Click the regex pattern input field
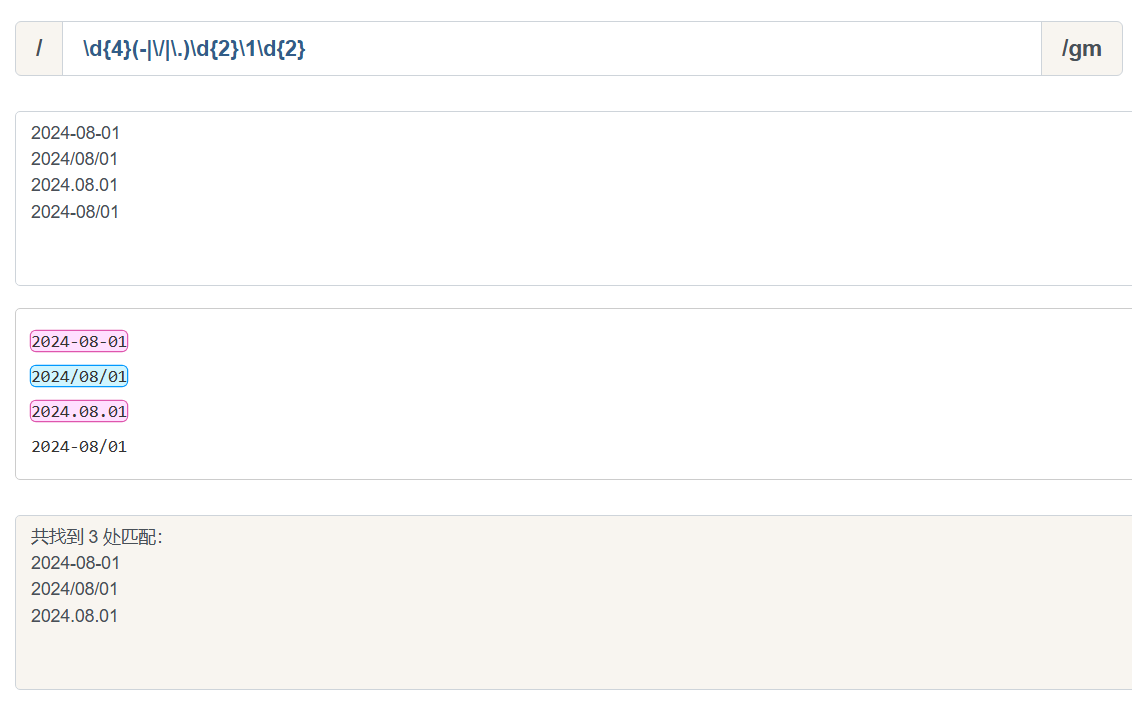The height and width of the screenshot is (702, 1133). (551, 48)
